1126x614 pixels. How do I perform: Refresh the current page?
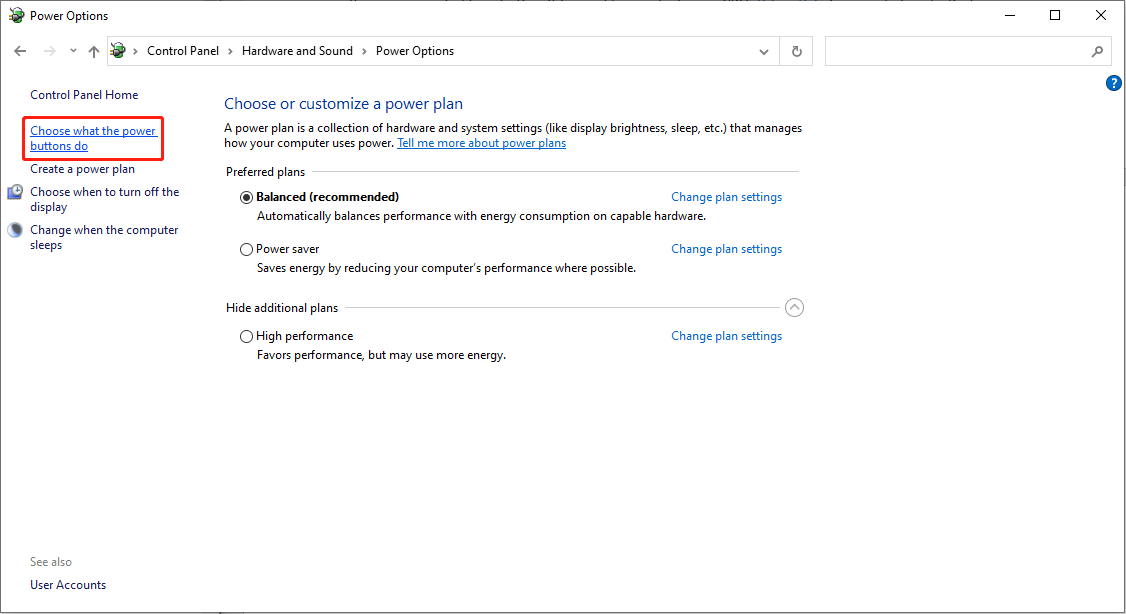[796, 50]
